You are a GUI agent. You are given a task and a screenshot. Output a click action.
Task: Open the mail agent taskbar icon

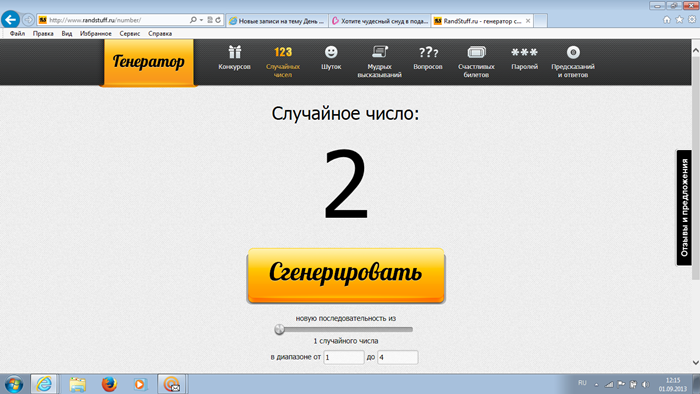tap(171, 384)
